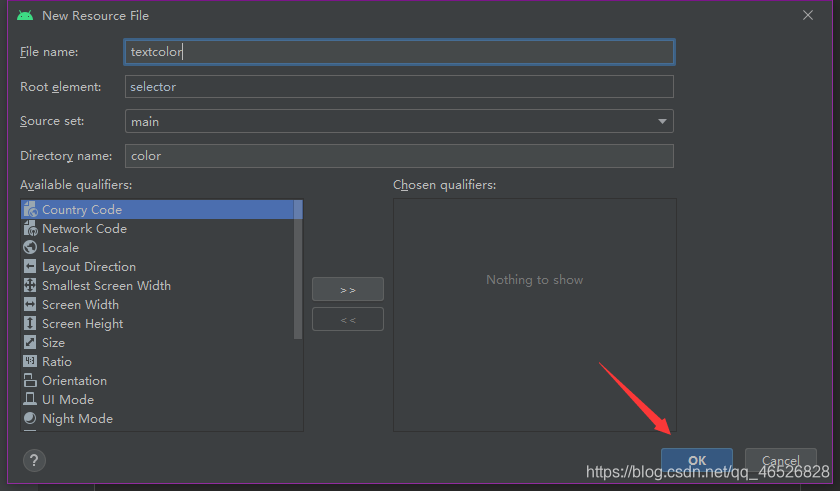This screenshot has height=491, width=840.
Task: Select the Orientation qualifier
Action: [x=158, y=381]
